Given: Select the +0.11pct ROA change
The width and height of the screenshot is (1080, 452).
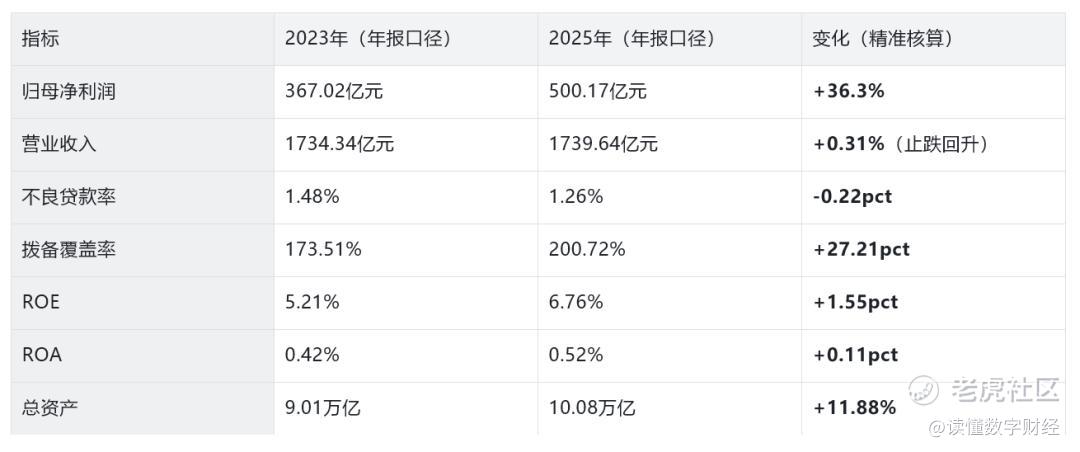Looking at the screenshot, I should 855,356.
